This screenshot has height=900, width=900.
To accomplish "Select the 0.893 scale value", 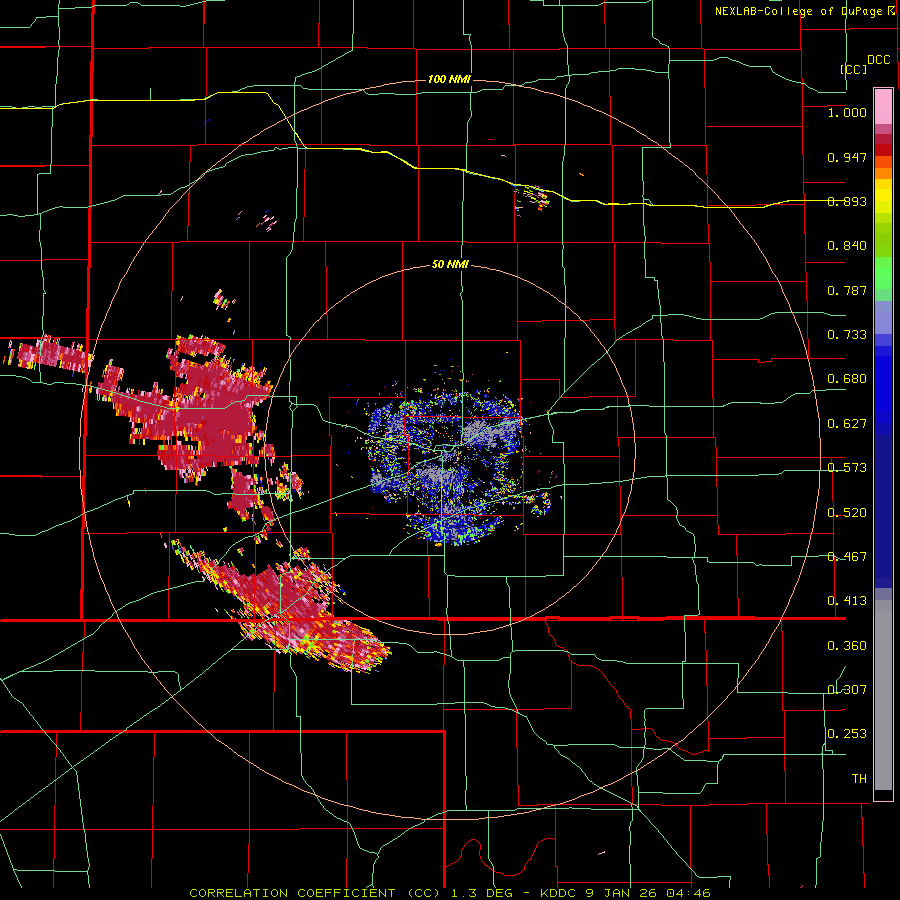I will click(847, 201).
